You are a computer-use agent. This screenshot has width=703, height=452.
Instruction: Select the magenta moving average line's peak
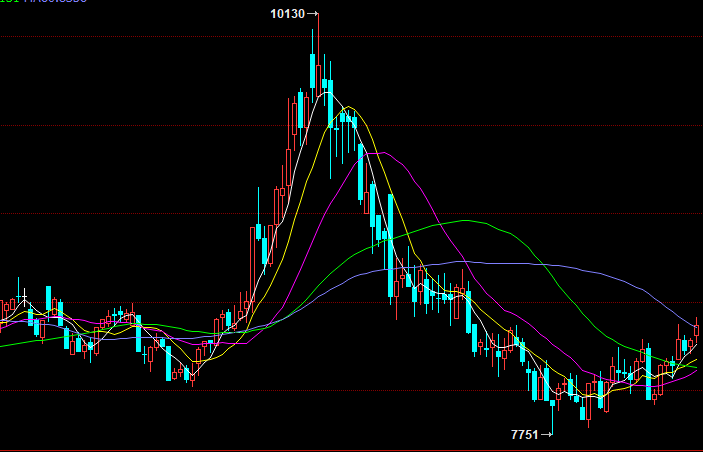pyautogui.click(x=380, y=152)
